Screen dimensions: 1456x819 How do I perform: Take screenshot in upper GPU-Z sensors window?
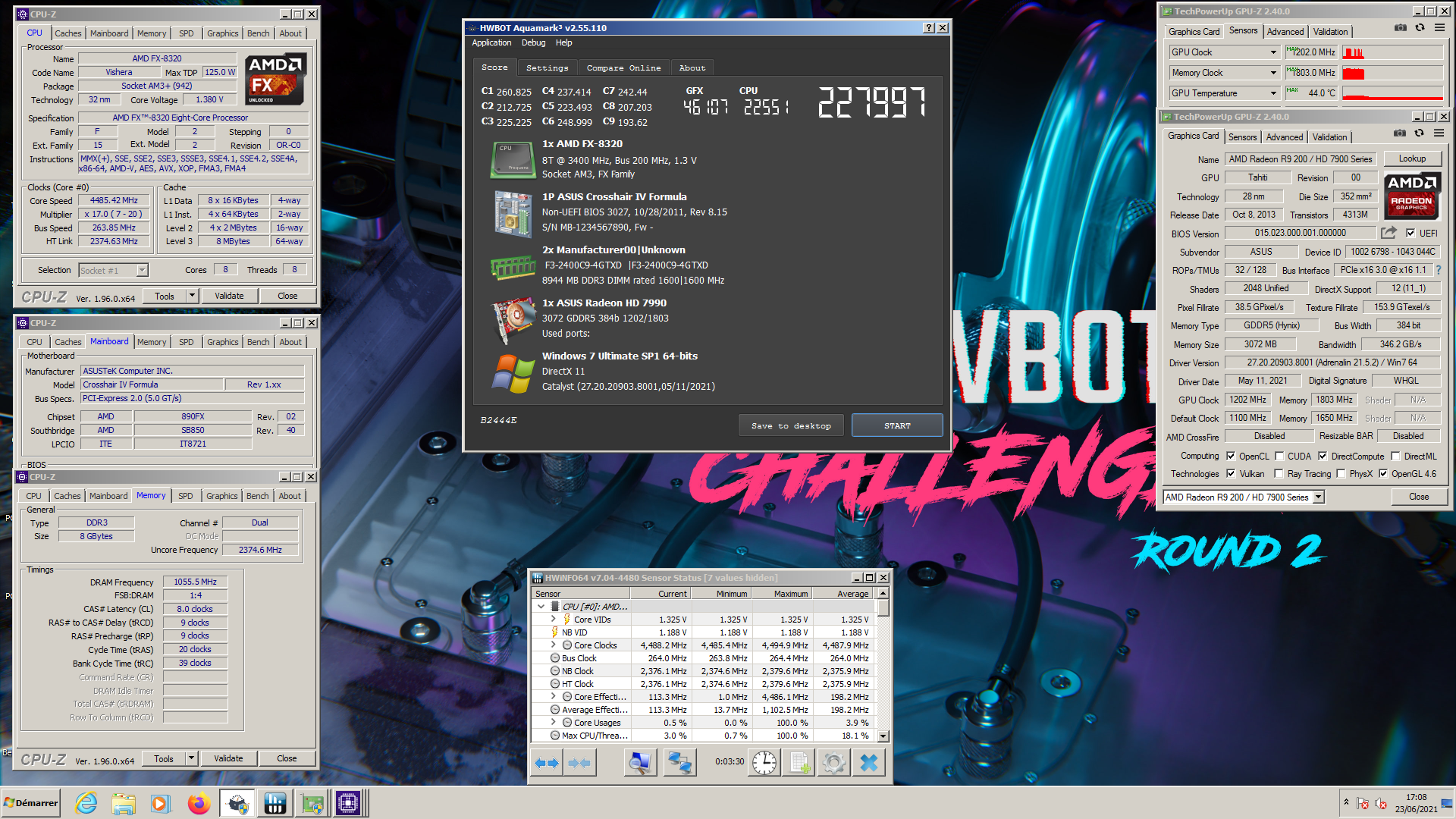[x=1401, y=27]
